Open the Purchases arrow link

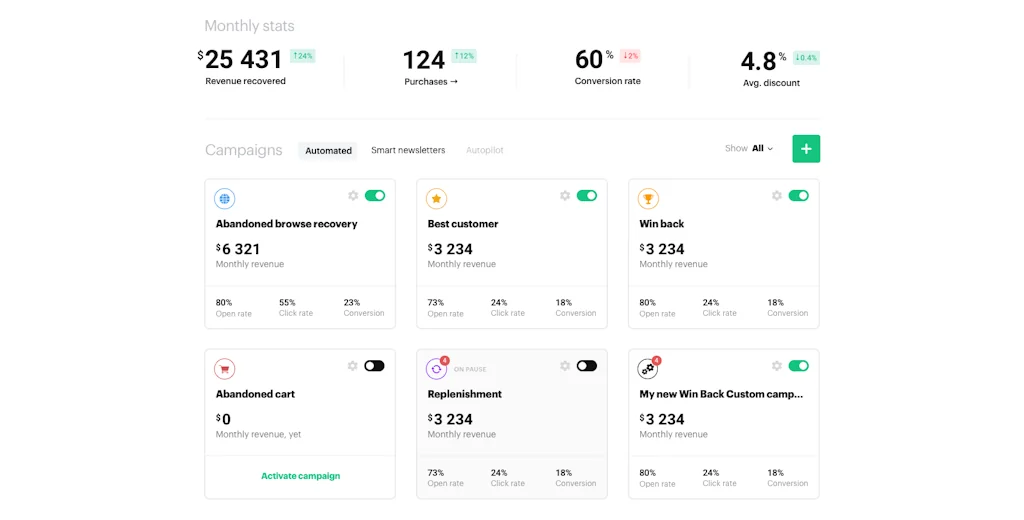[x=431, y=82]
